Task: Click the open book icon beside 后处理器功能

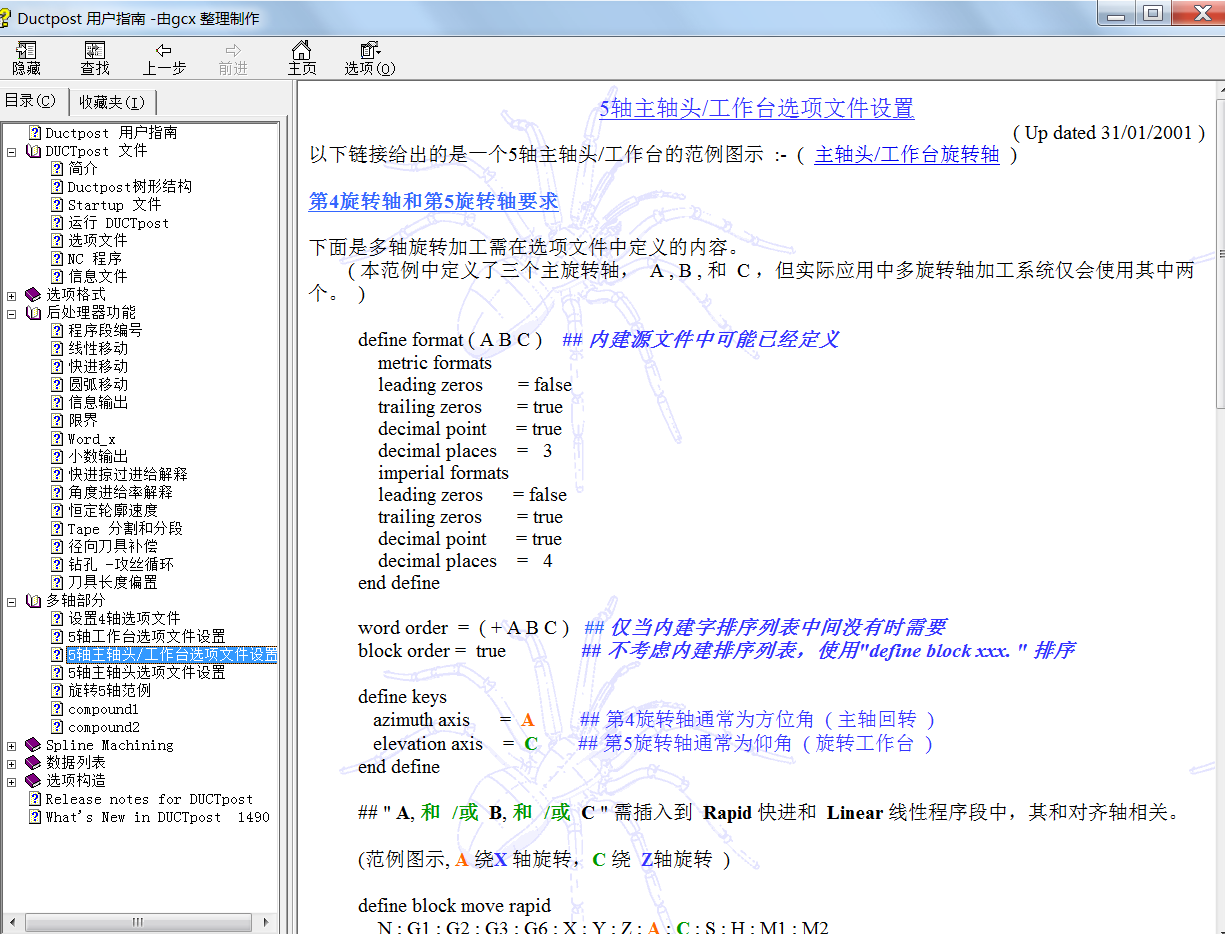Action: click(x=33, y=313)
